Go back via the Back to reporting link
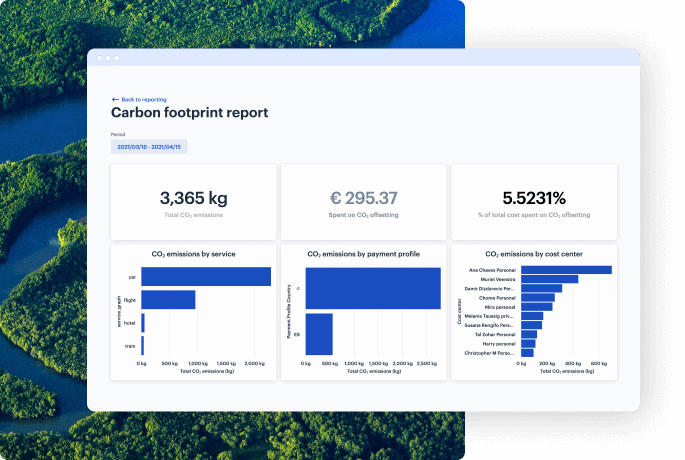The height and width of the screenshot is (460, 685). tap(139, 100)
